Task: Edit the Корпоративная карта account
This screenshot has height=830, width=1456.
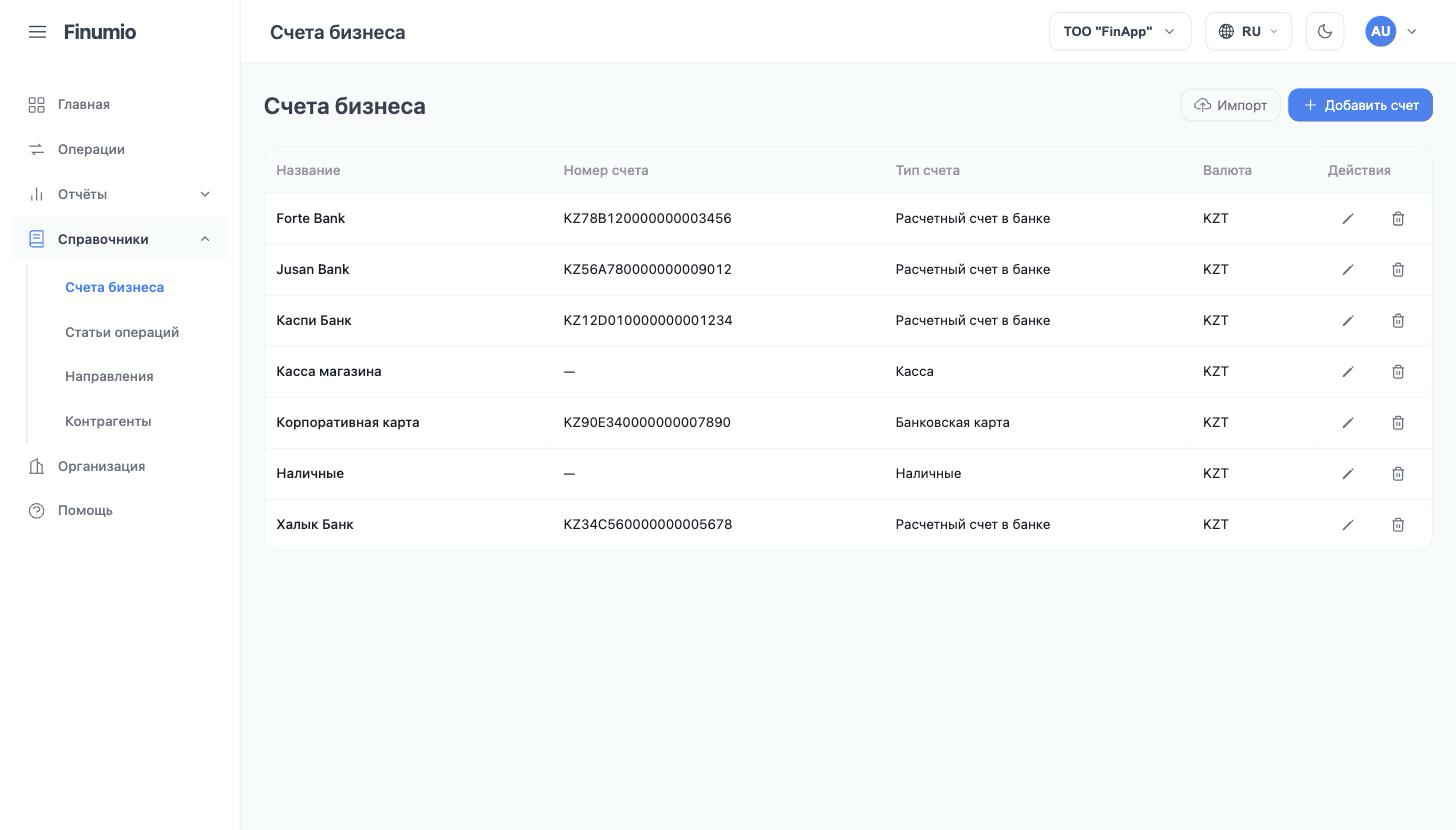Action: tap(1348, 423)
